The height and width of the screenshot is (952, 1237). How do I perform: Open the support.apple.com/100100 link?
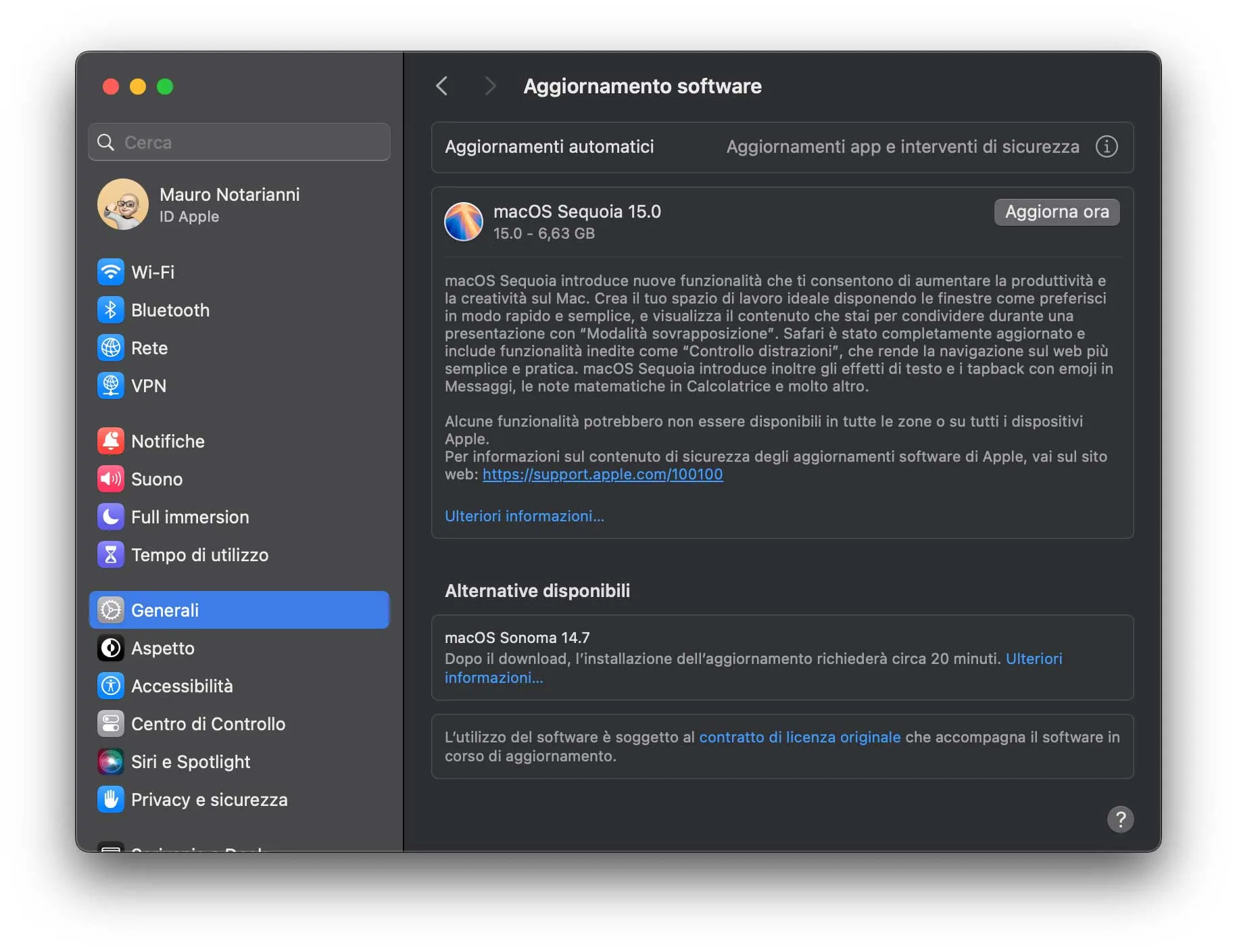(603, 474)
